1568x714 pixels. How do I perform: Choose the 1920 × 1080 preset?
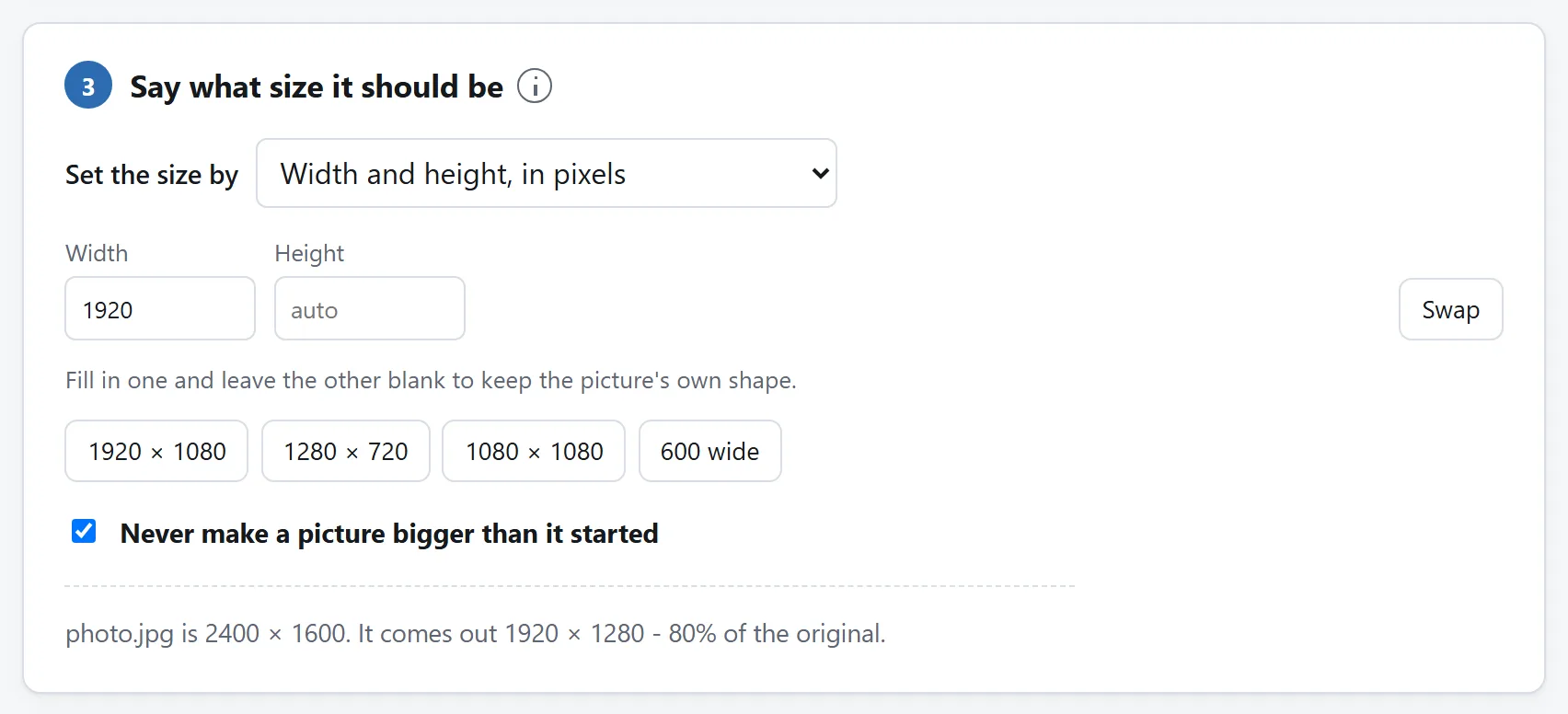[156, 451]
